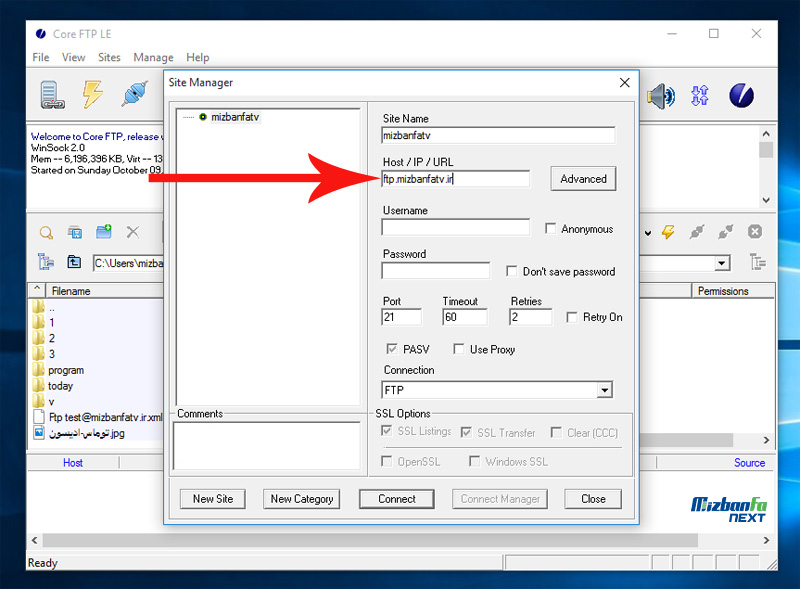Select the 'program' folder icon

(x=38, y=370)
